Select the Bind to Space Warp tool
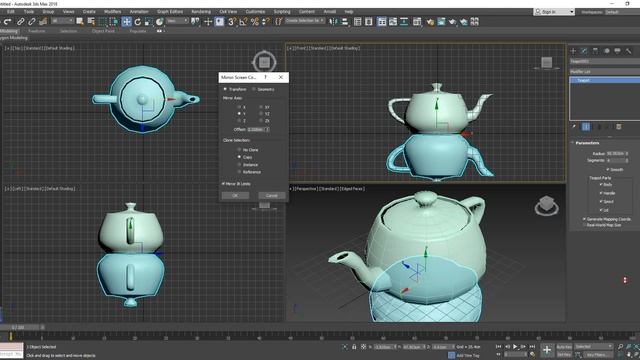 point(43,22)
